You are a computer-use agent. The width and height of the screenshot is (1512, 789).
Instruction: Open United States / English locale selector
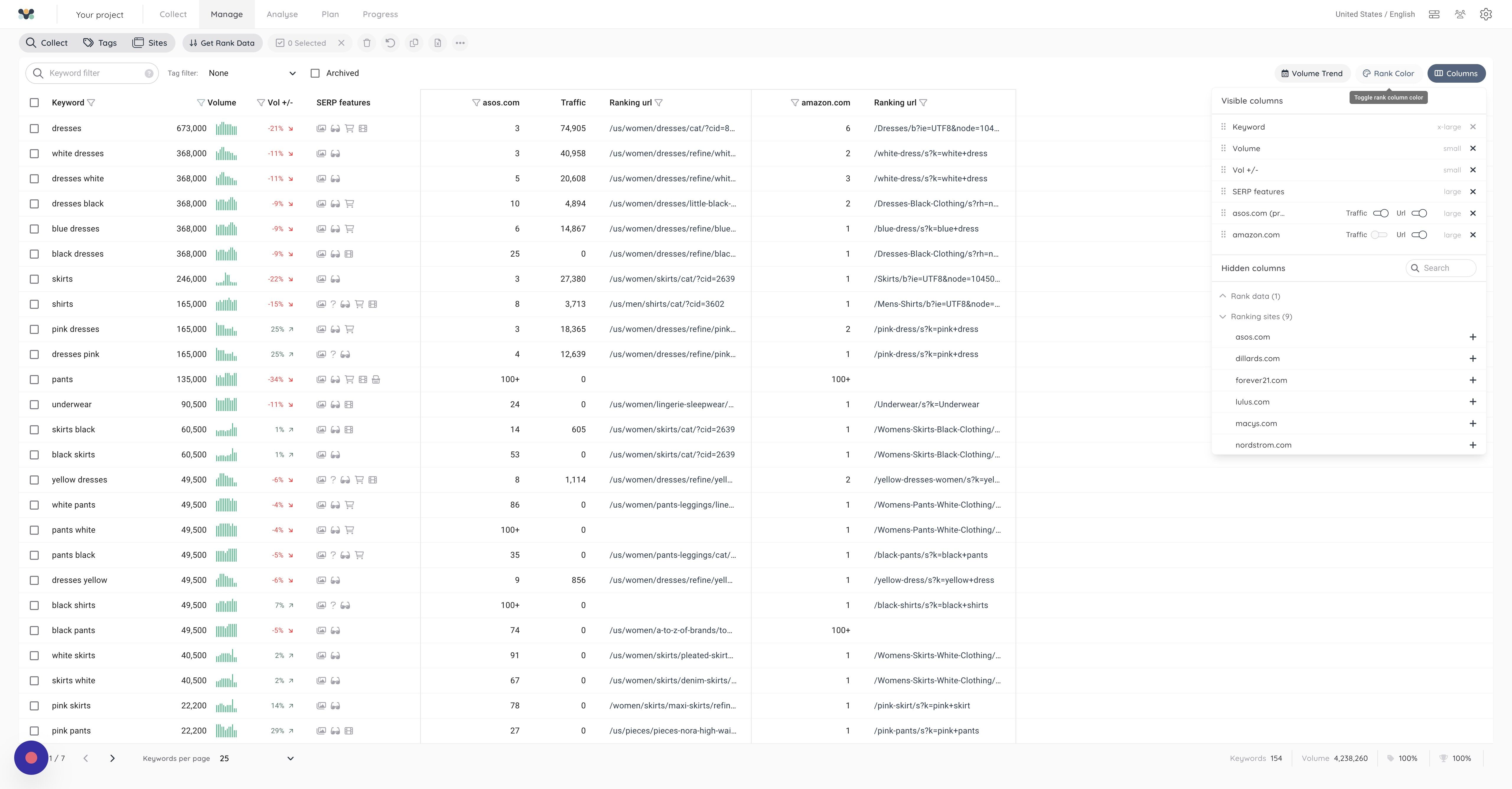(1375, 14)
